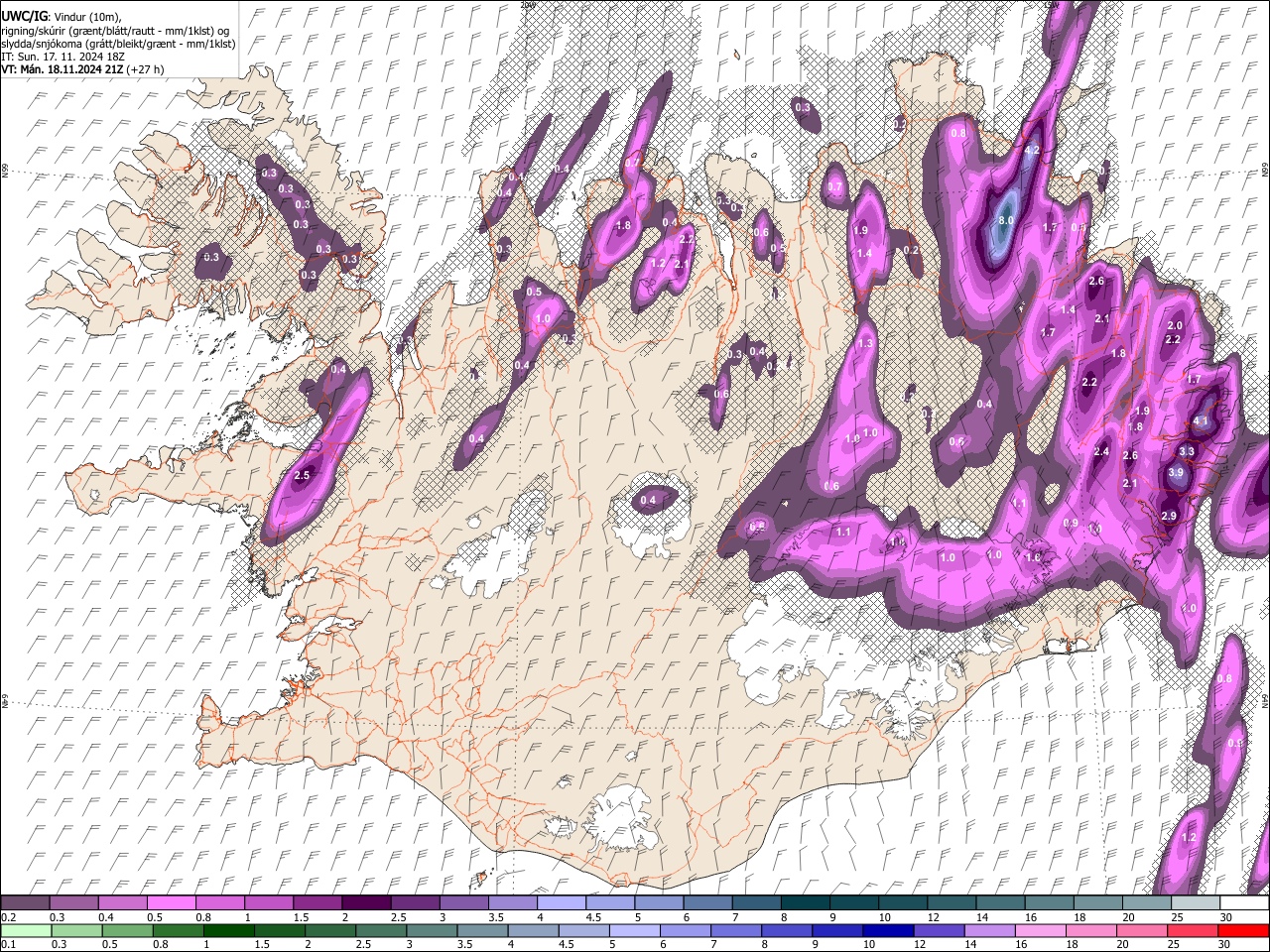This screenshot has height=952, width=1270.
Task: Select the 2.9 value in the southeast band
Action: [x=1169, y=516]
